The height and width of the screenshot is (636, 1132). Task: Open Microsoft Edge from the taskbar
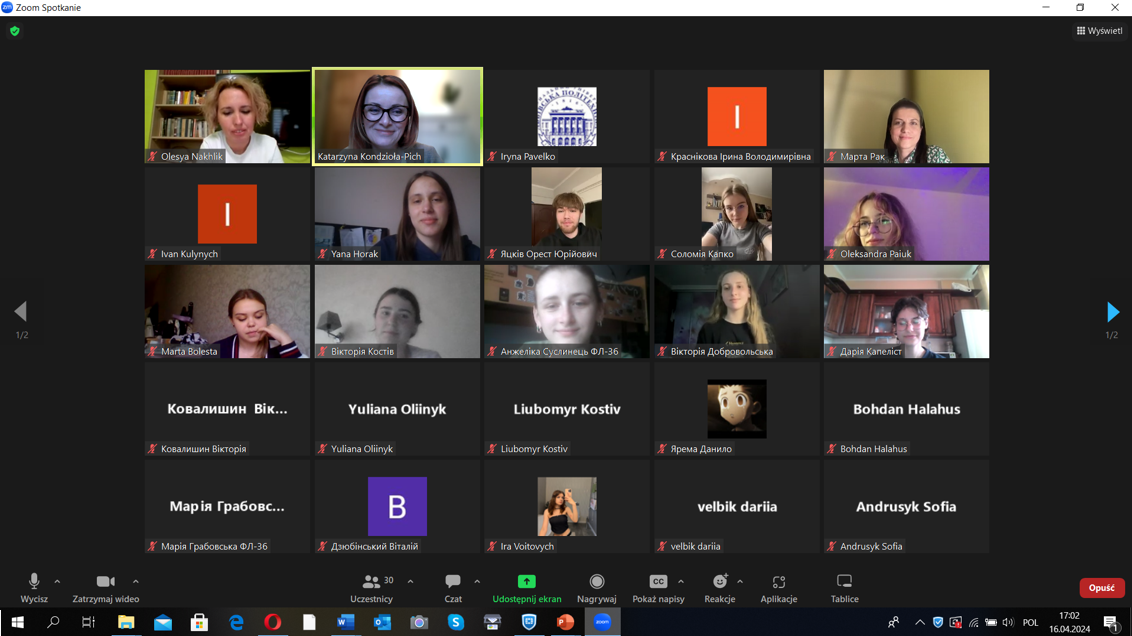236,622
